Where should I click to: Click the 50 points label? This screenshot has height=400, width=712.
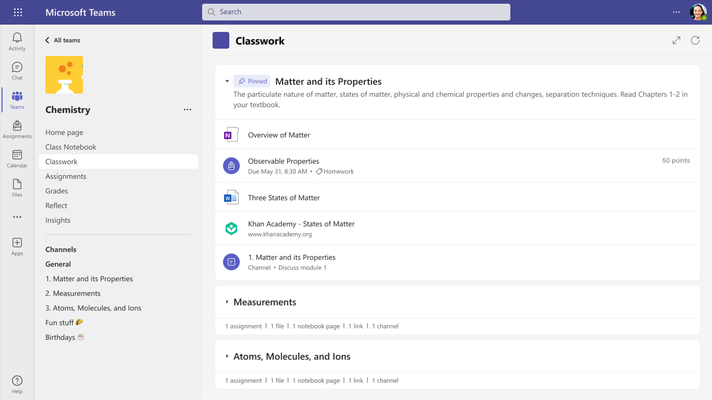click(676, 160)
